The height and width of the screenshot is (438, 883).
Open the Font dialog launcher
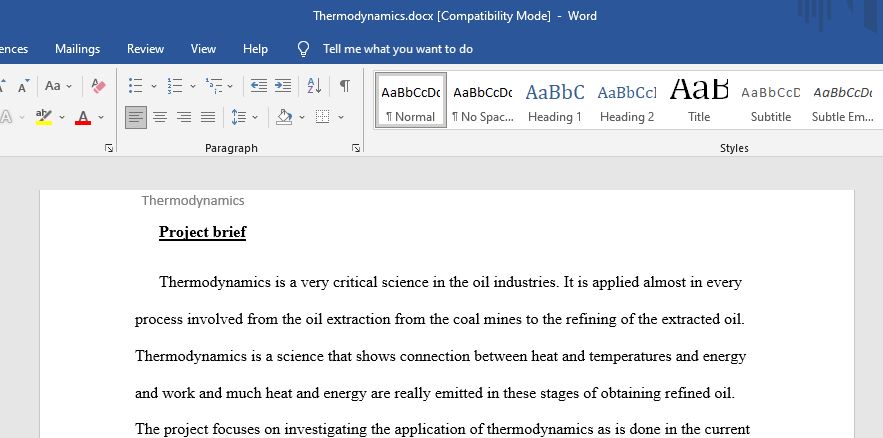point(109,148)
